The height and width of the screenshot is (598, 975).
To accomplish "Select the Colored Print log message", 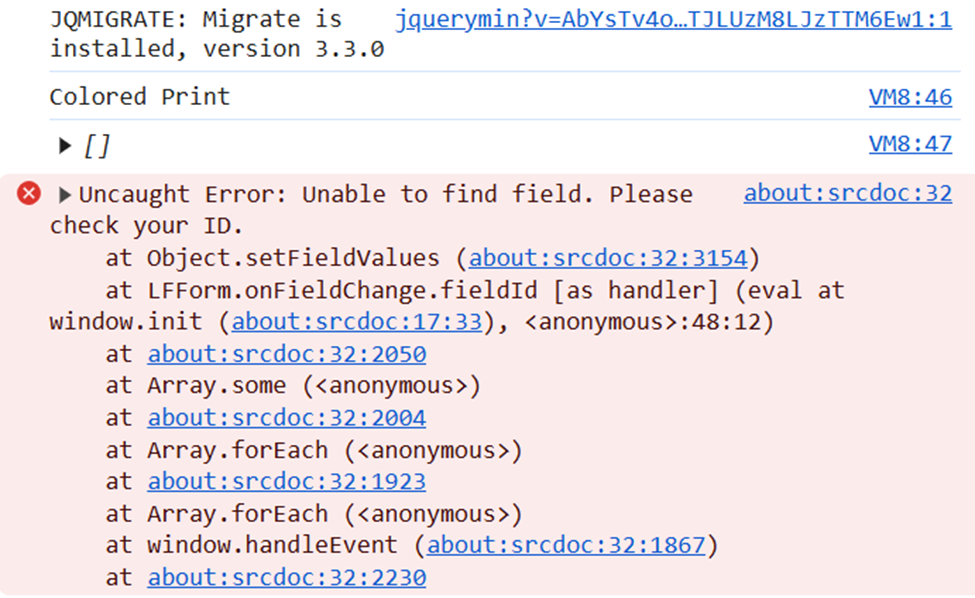I will click(140, 97).
